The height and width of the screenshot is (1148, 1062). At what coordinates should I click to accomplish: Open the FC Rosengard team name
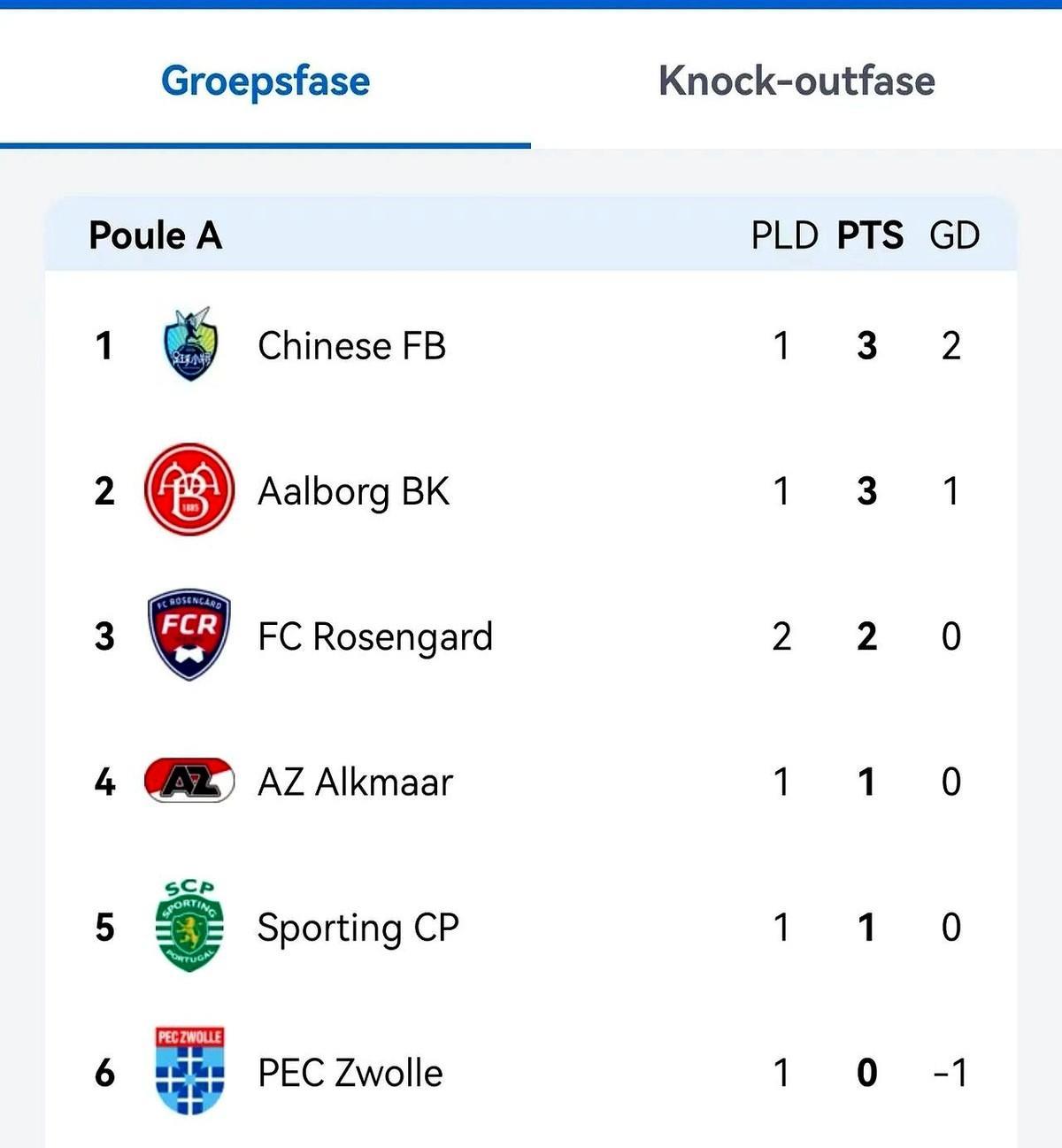[375, 636]
